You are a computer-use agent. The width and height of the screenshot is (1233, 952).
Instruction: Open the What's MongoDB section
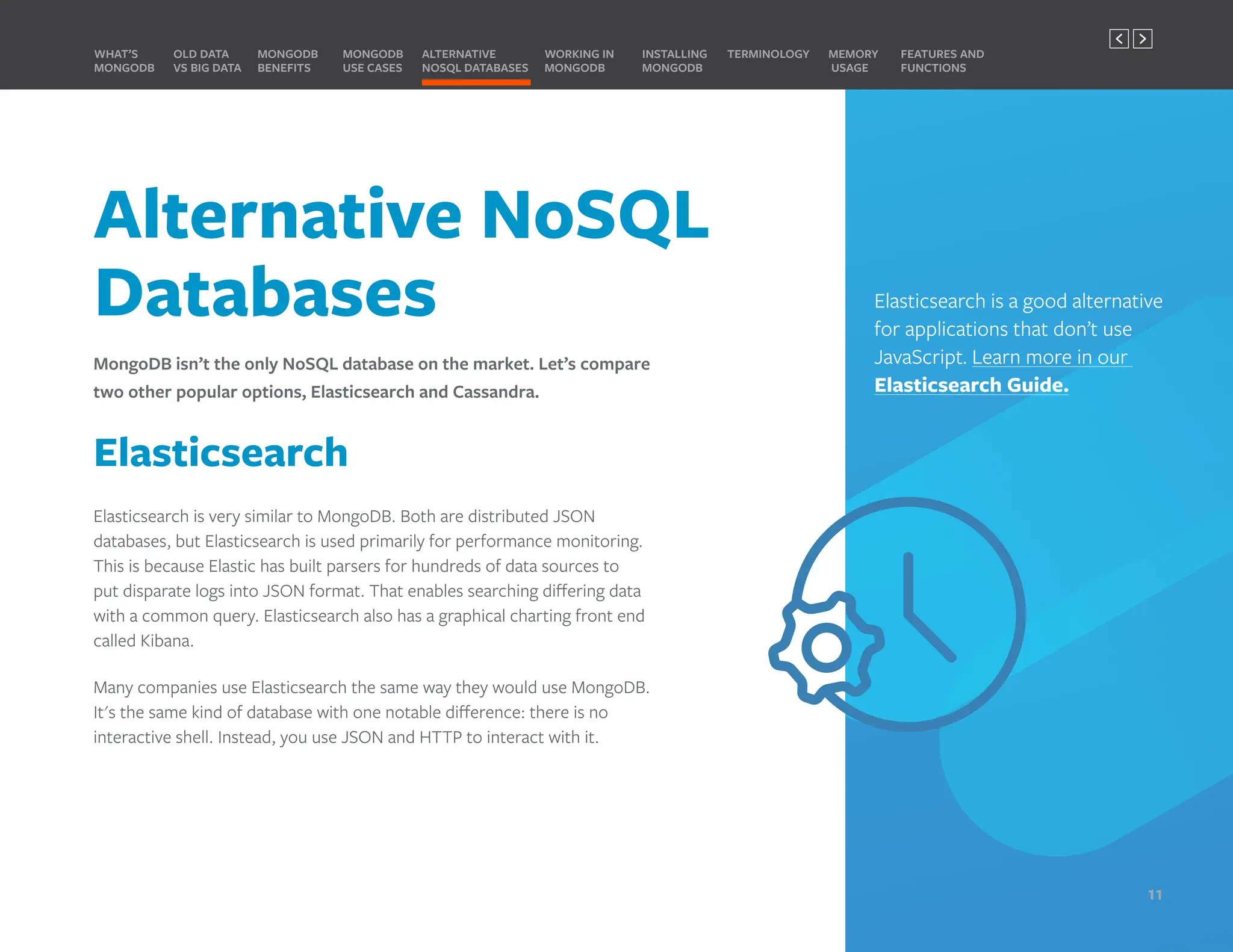click(124, 61)
